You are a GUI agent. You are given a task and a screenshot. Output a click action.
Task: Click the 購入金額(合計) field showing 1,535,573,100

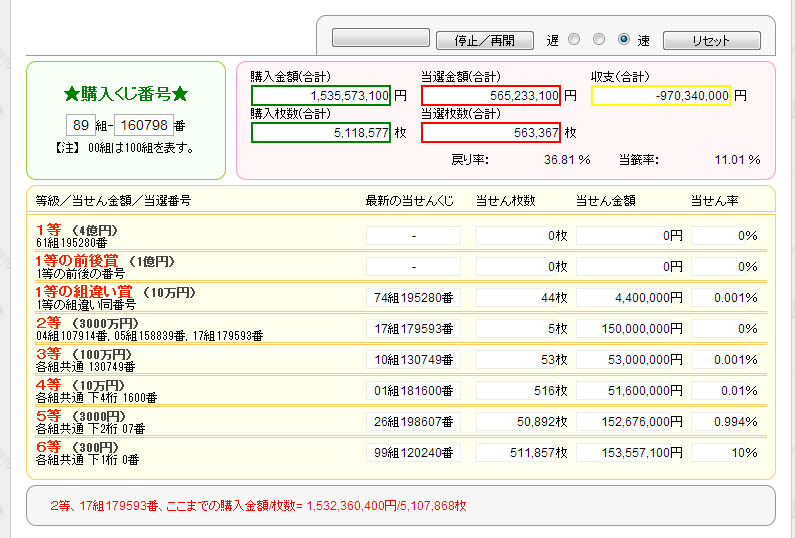(x=321, y=95)
